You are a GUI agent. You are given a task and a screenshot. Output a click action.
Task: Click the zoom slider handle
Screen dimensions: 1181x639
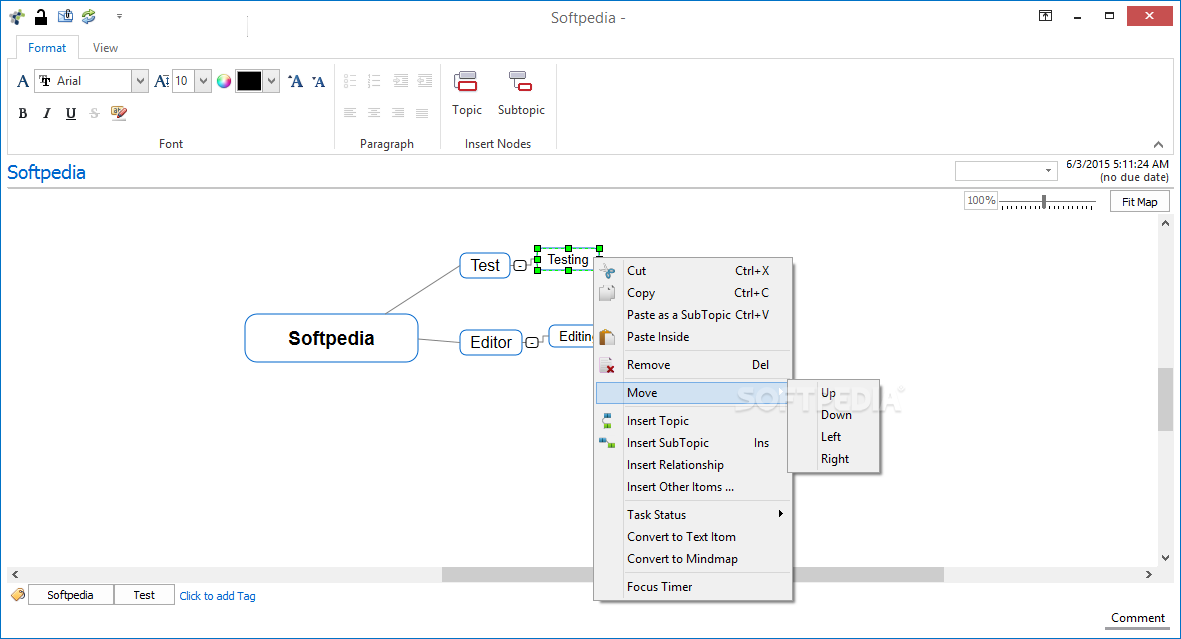[1044, 201]
